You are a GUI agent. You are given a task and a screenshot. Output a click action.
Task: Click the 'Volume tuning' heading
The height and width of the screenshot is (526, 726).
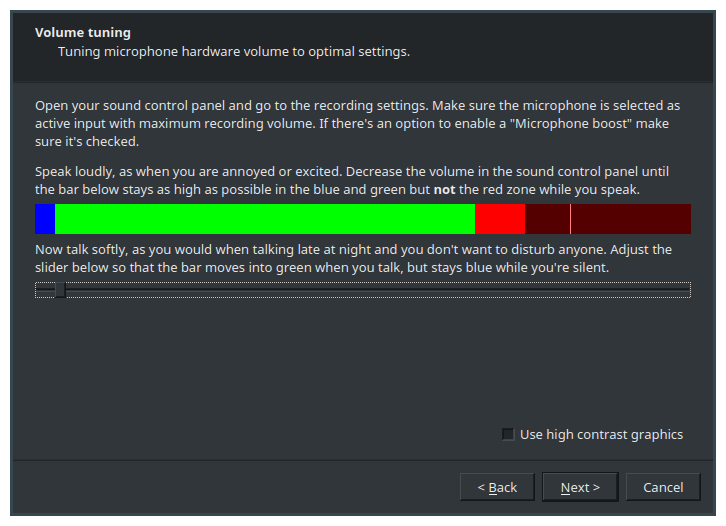(83, 32)
